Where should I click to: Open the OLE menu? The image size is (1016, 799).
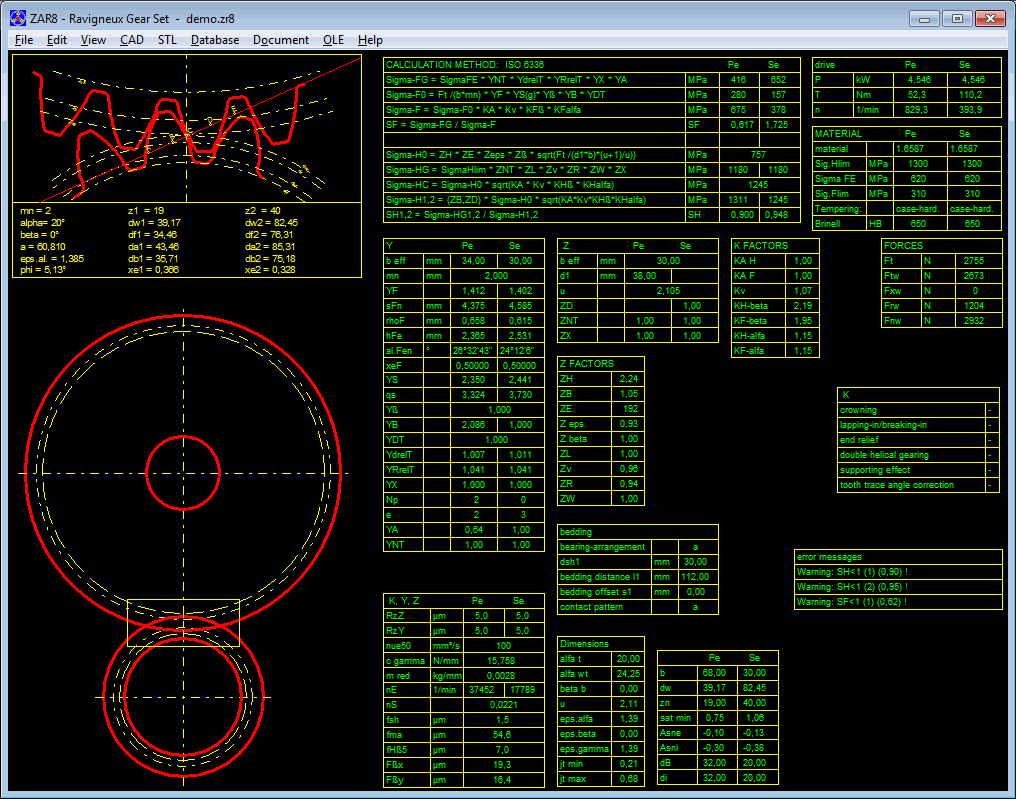coord(333,40)
